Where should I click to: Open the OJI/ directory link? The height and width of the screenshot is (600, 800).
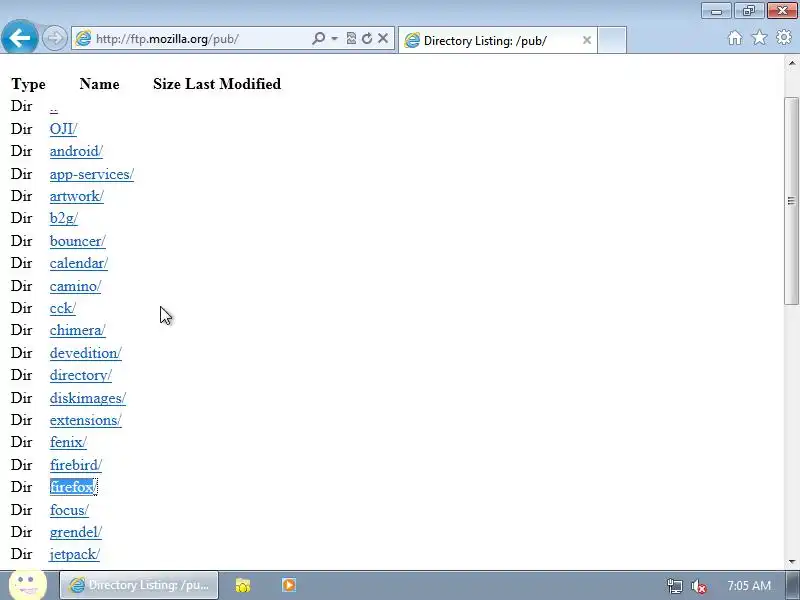tap(63, 129)
